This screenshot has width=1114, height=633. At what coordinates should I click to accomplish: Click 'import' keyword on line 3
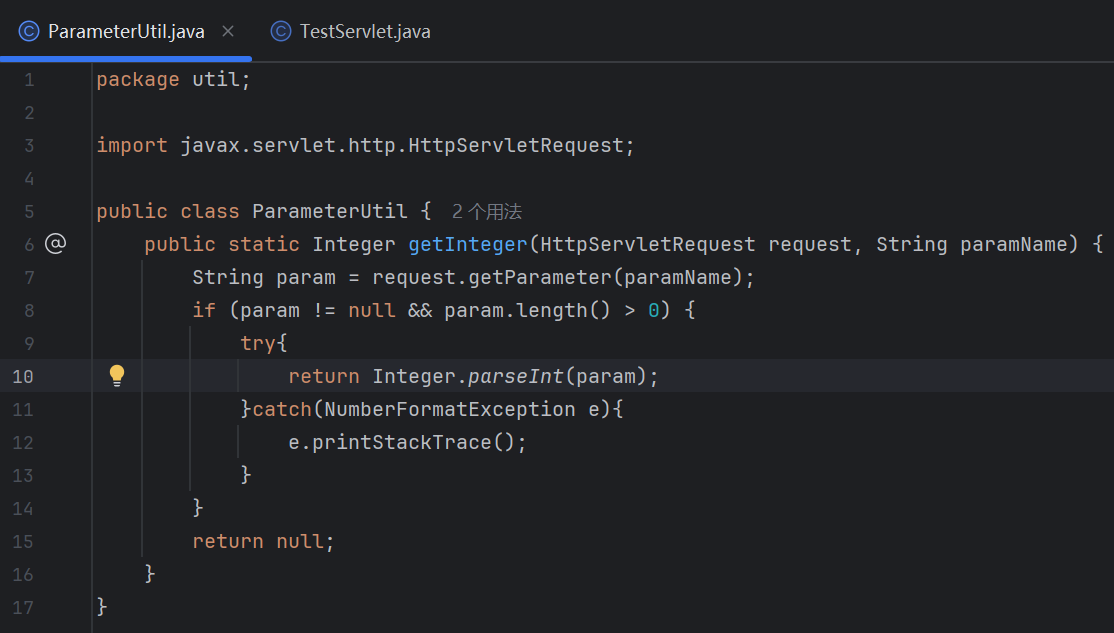(132, 146)
